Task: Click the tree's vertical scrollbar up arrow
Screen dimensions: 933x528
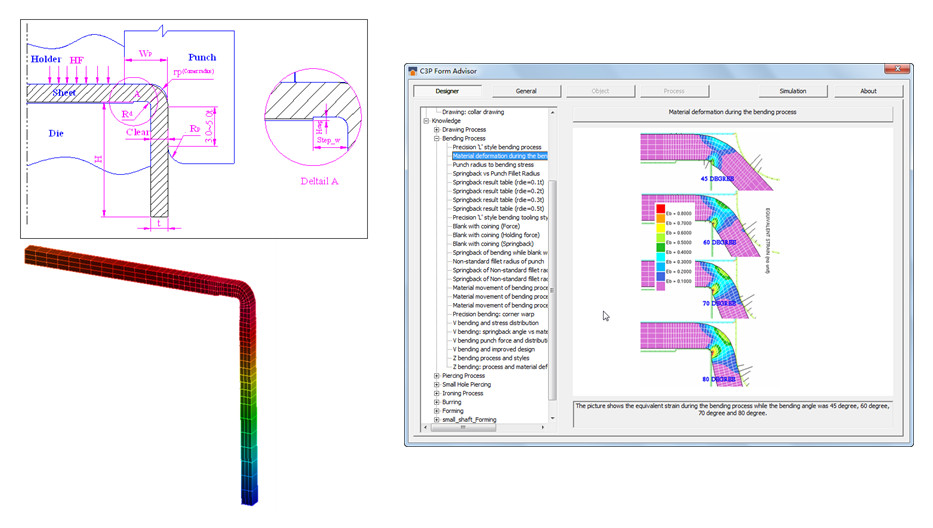Action: [x=553, y=114]
